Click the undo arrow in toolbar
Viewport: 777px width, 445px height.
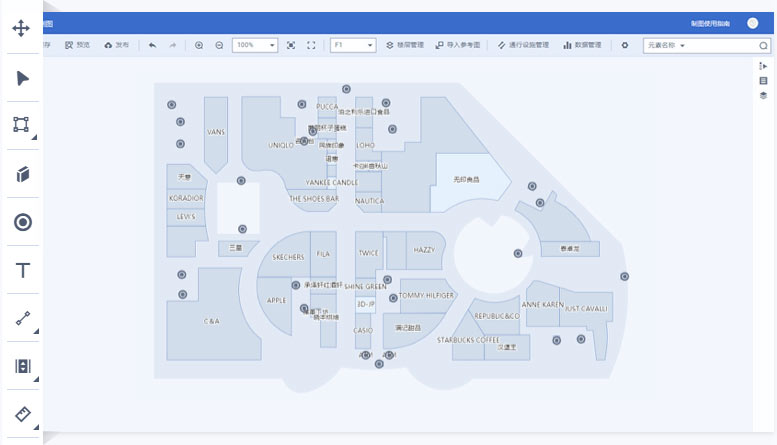pyautogui.click(x=152, y=45)
